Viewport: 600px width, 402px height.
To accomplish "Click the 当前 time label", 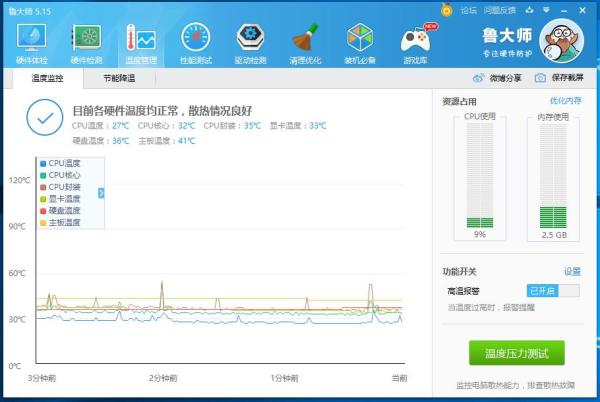I will [399, 378].
